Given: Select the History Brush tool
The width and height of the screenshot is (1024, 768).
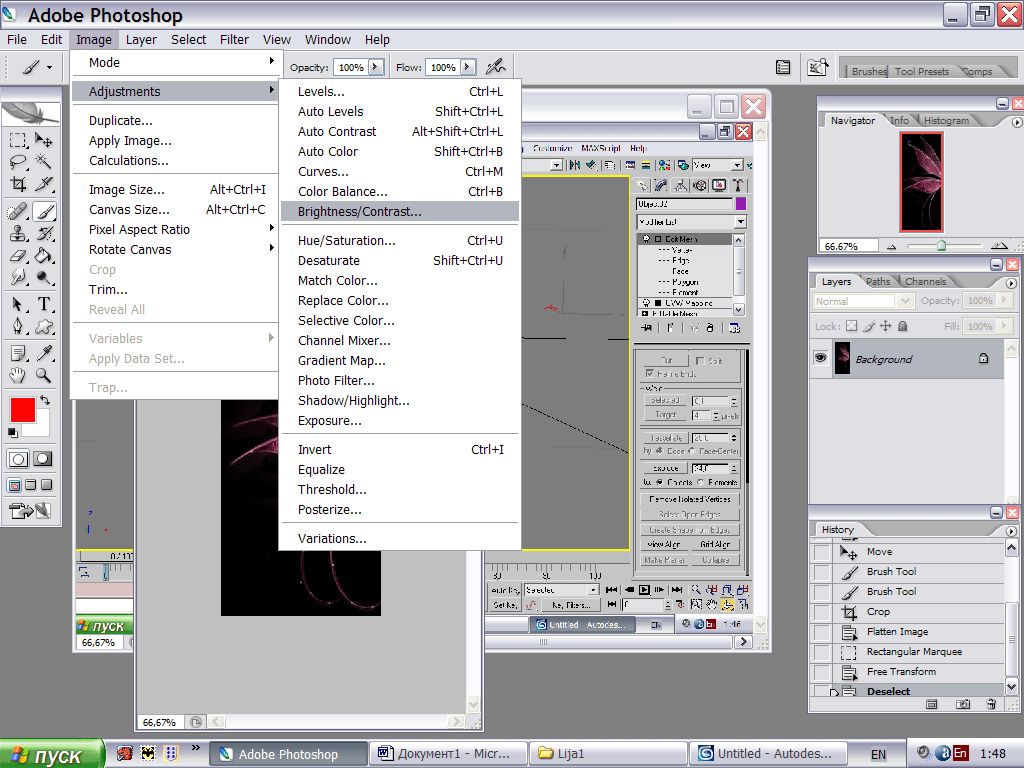Looking at the screenshot, I should (x=44, y=234).
